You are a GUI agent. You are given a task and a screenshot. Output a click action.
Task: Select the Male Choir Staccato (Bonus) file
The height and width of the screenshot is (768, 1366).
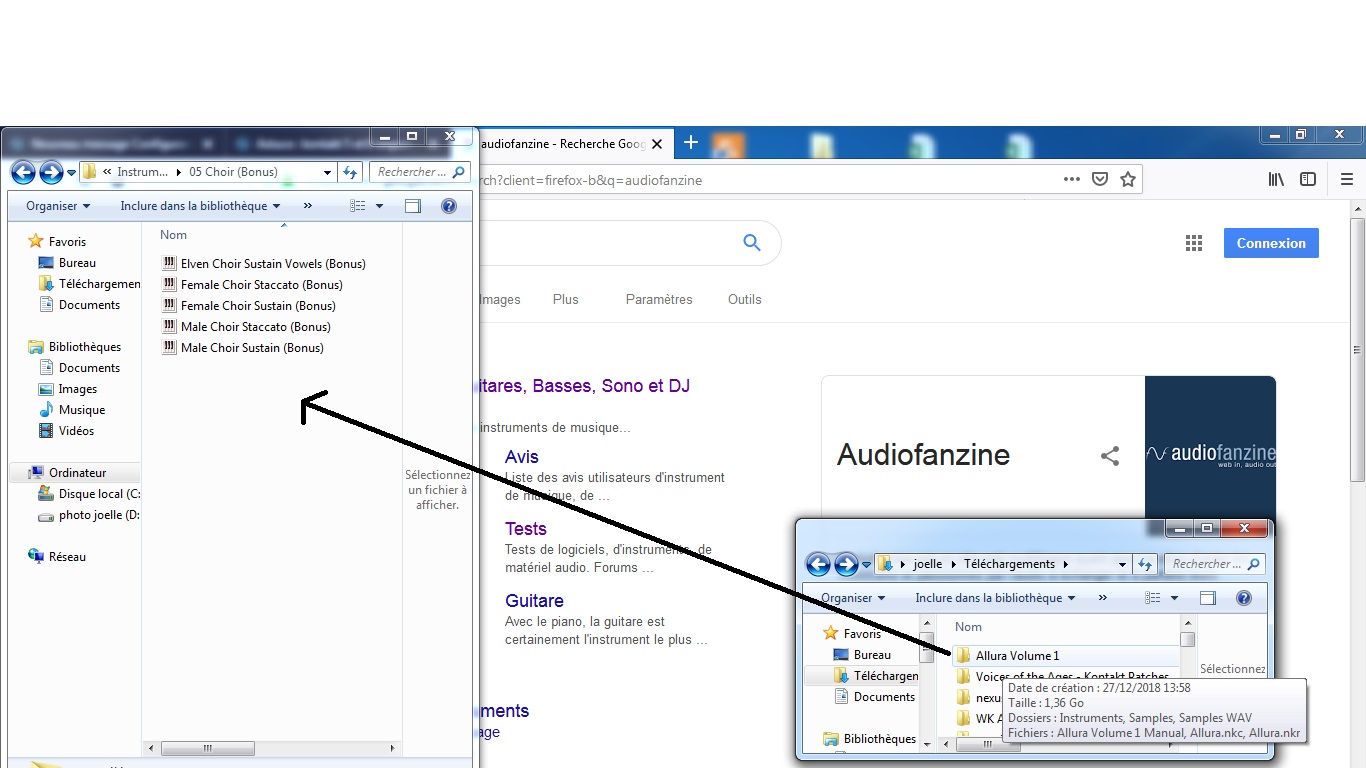pyautogui.click(x=247, y=327)
